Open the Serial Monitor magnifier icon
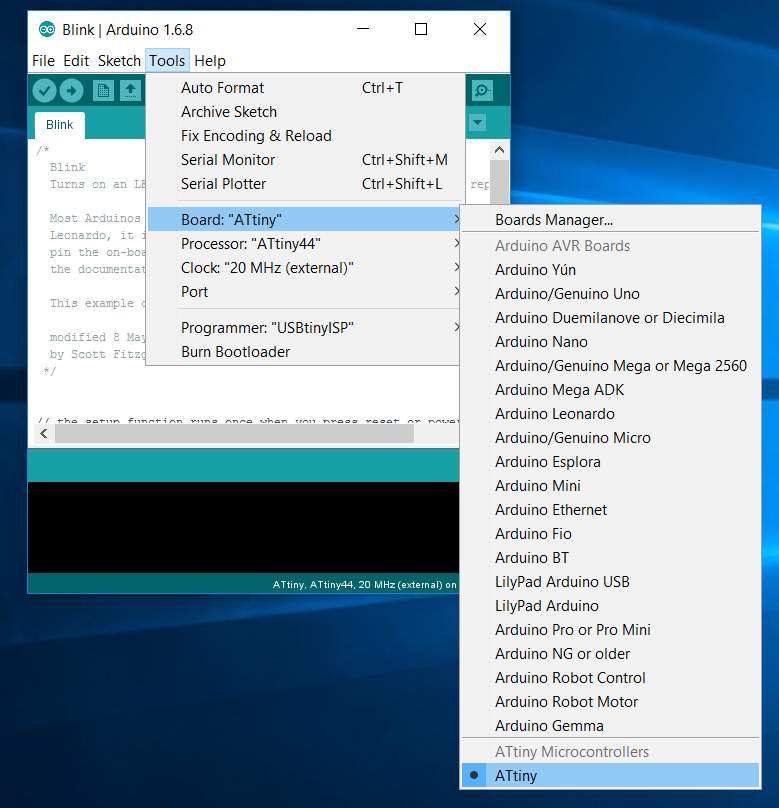Viewport: 779px width, 808px height. click(482, 91)
